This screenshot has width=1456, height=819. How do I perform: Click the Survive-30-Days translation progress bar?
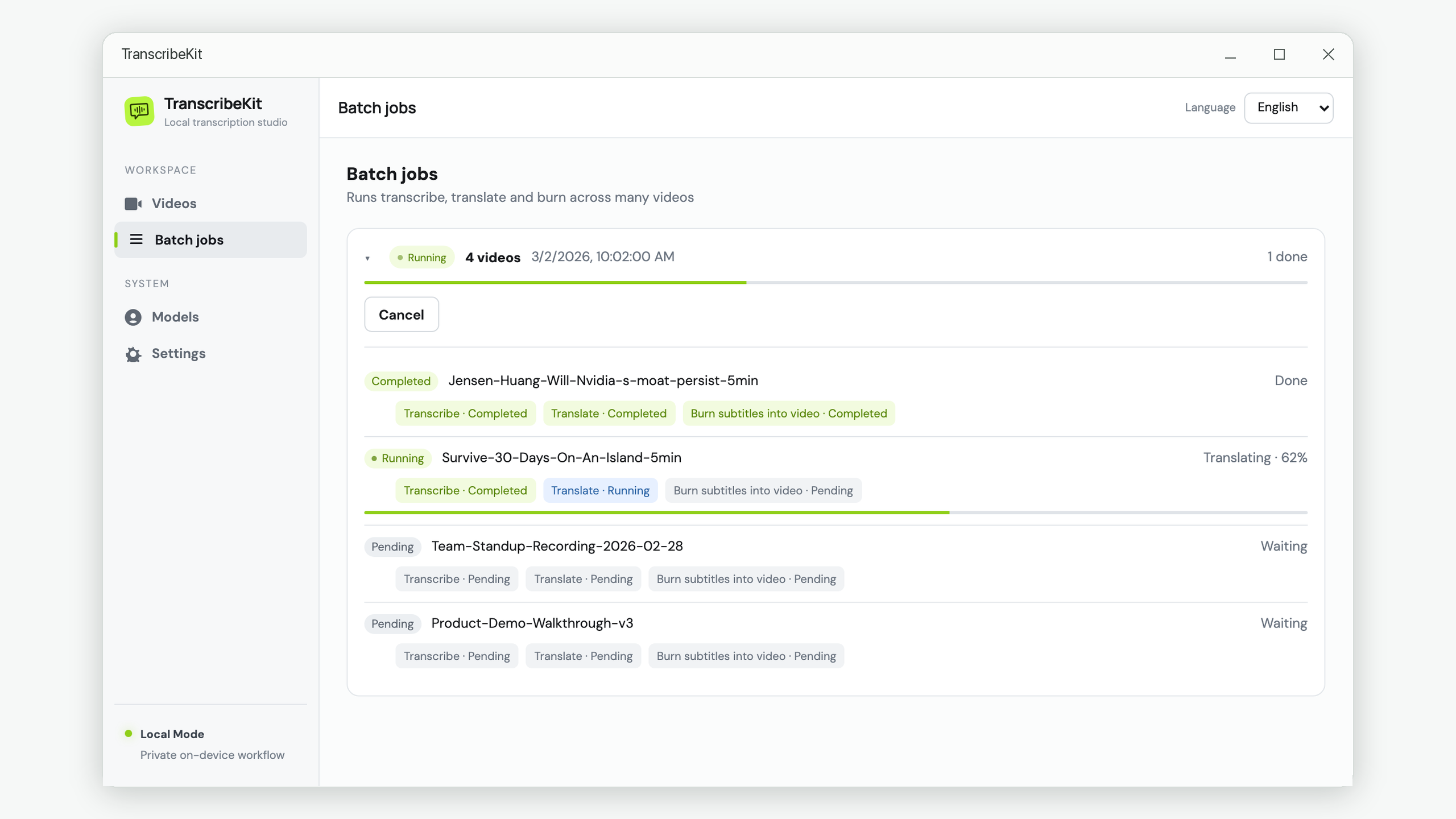click(835, 512)
